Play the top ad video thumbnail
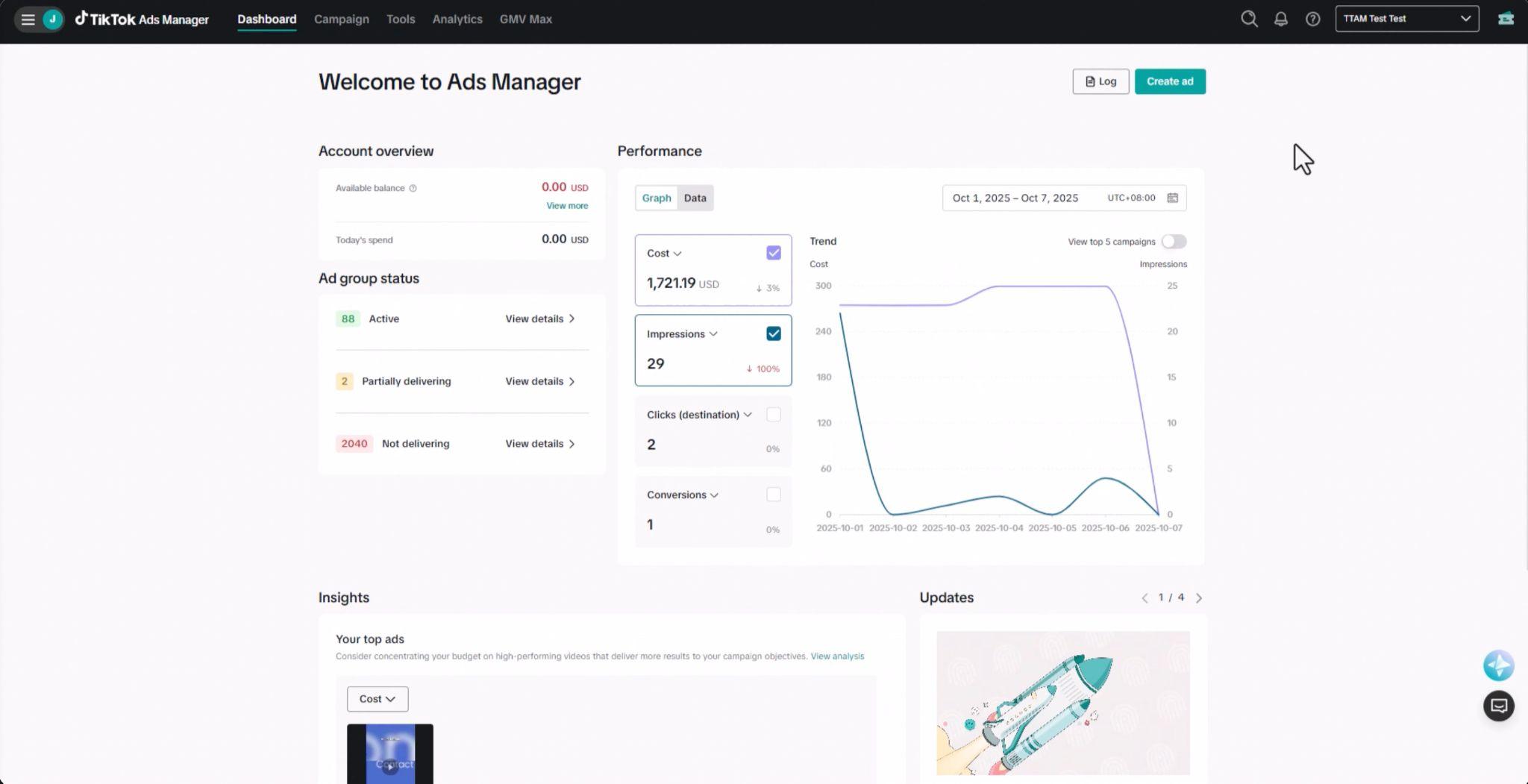The image size is (1528, 784). pos(389,753)
